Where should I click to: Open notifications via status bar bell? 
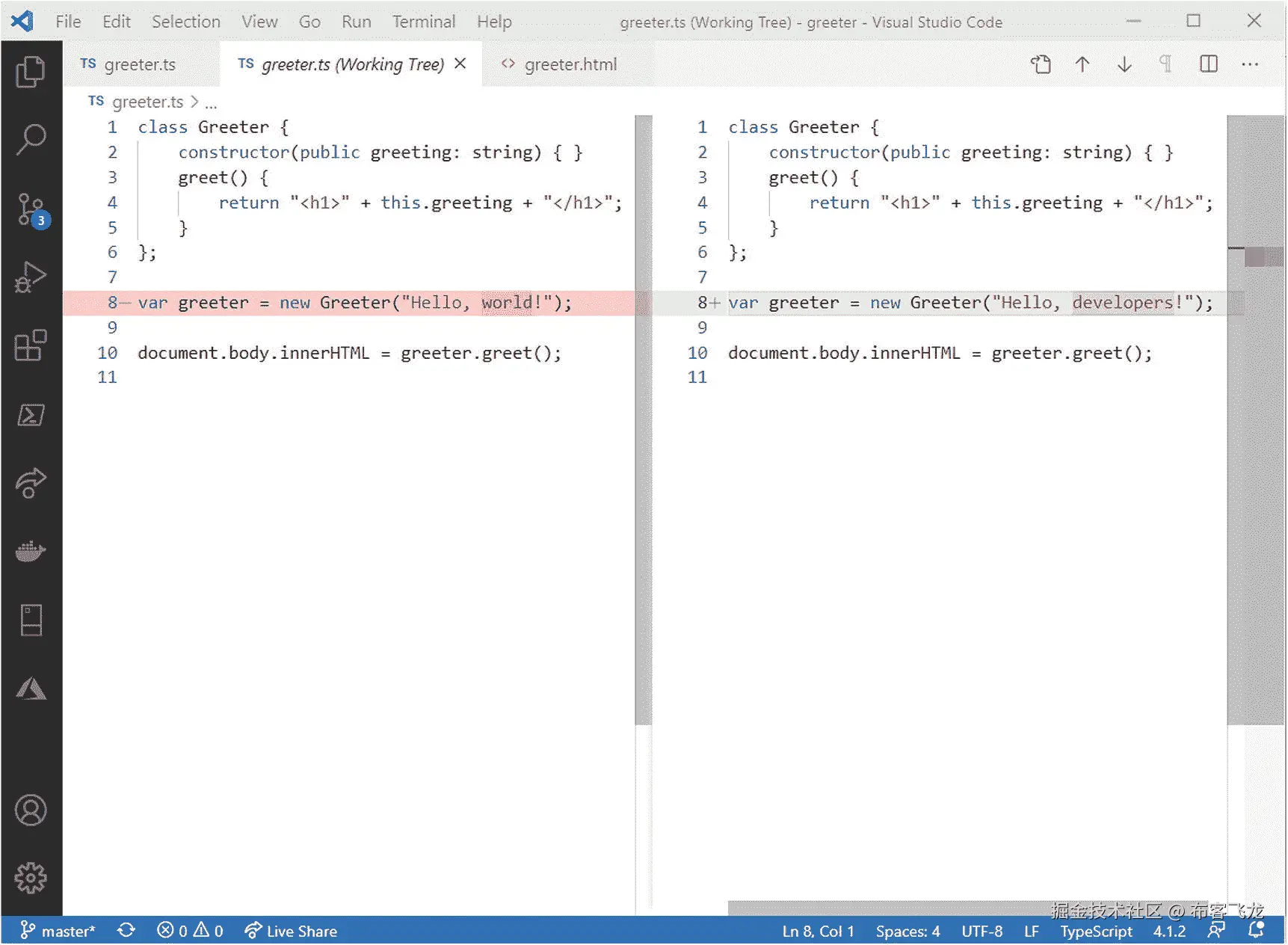tap(1257, 930)
